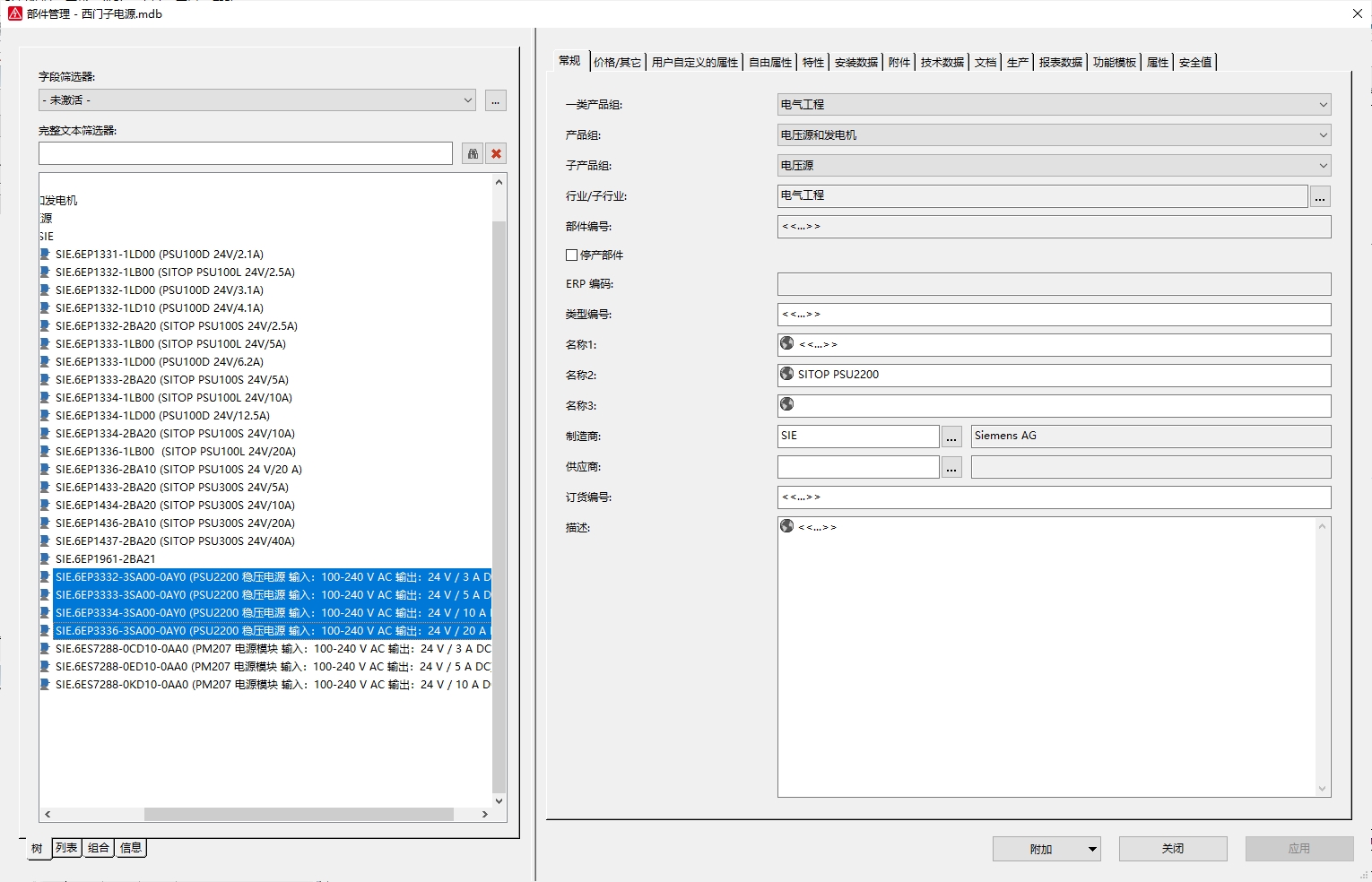Switch to 列表 view tab

tap(66, 848)
